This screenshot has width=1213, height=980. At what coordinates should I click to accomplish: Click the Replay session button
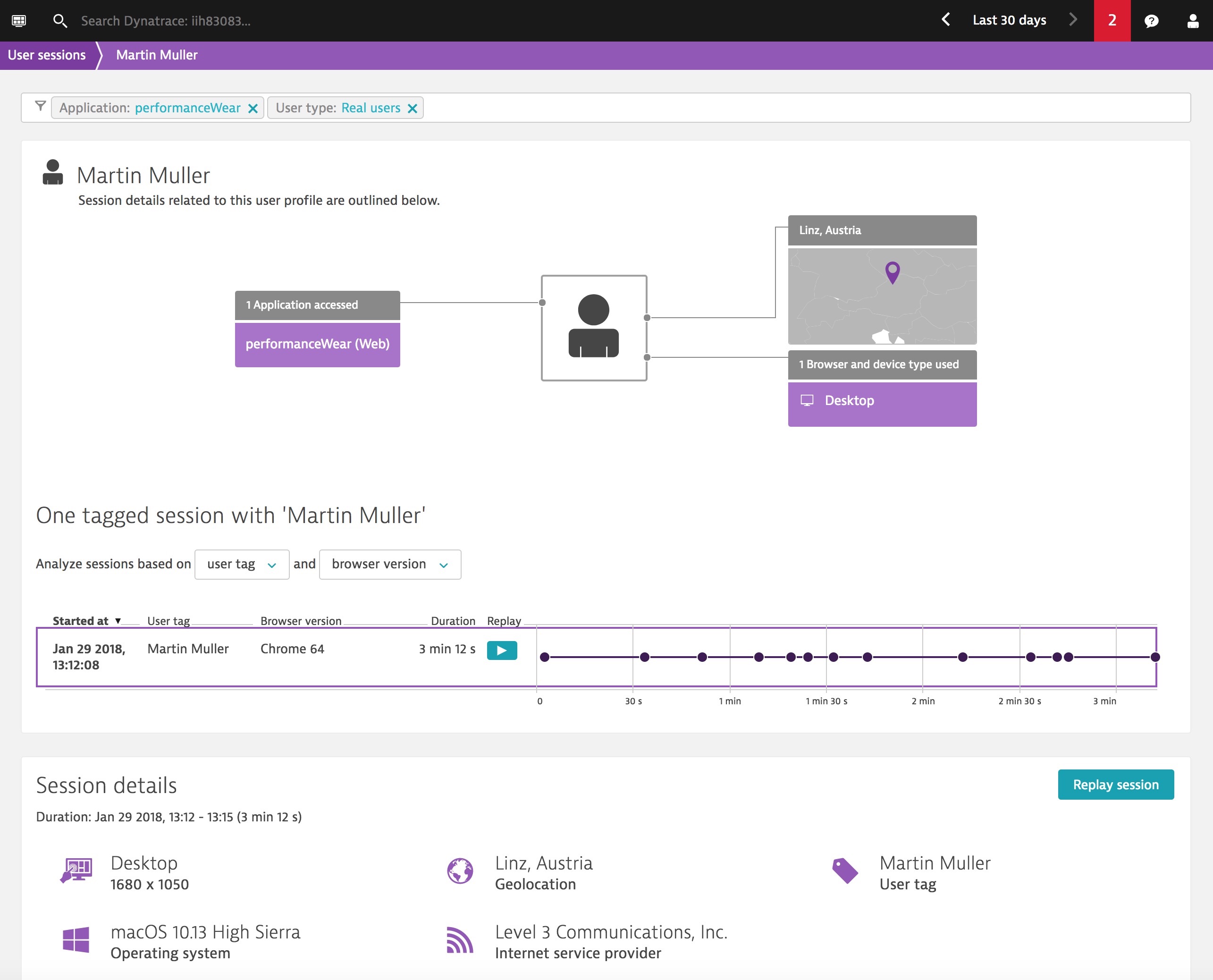point(1115,785)
